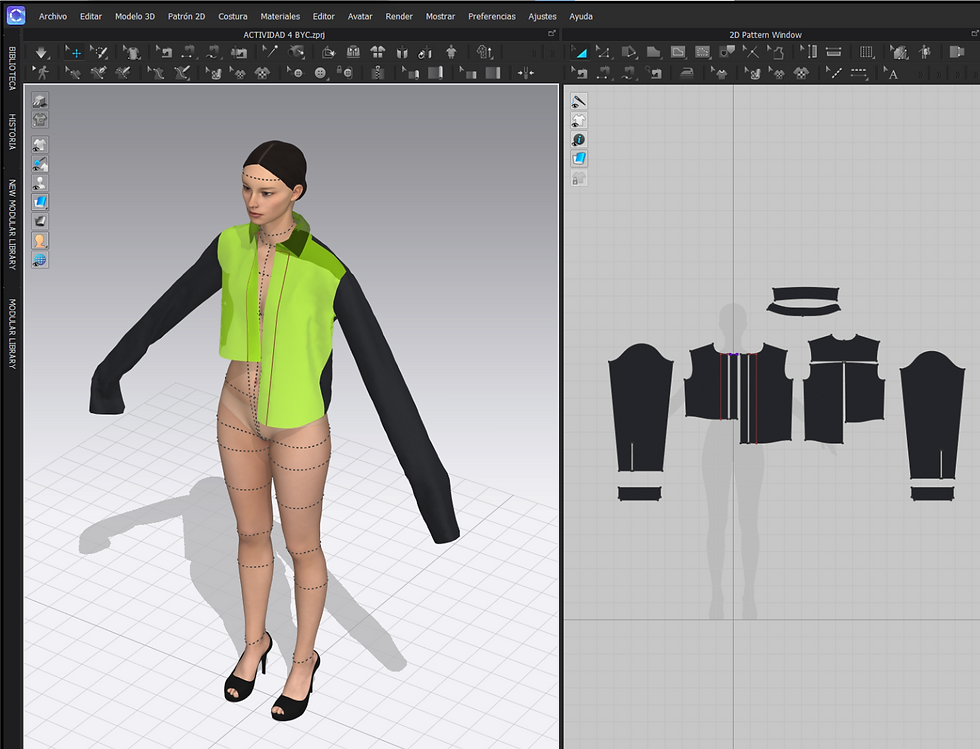
Task: Expand the HISTORIA side panel
Action: (13, 132)
